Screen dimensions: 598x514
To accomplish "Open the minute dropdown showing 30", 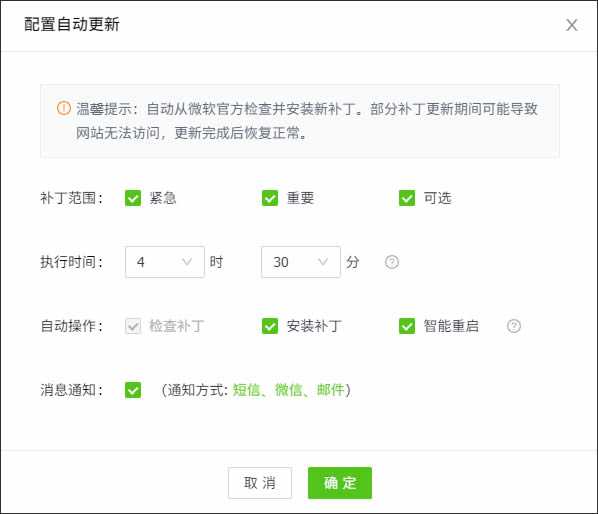I will (301, 262).
